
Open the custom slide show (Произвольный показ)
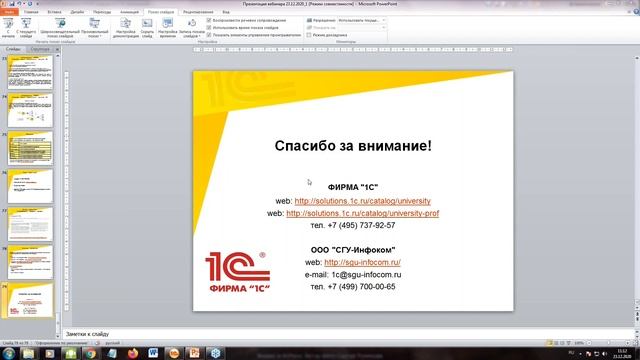94,28
